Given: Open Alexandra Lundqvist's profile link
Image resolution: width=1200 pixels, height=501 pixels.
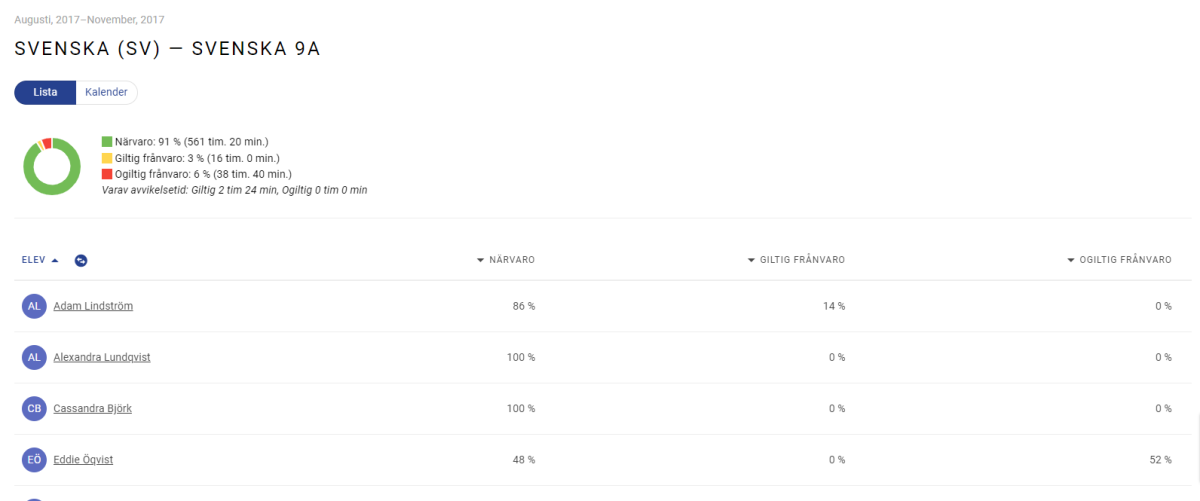Looking at the screenshot, I should [x=102, y=357].
